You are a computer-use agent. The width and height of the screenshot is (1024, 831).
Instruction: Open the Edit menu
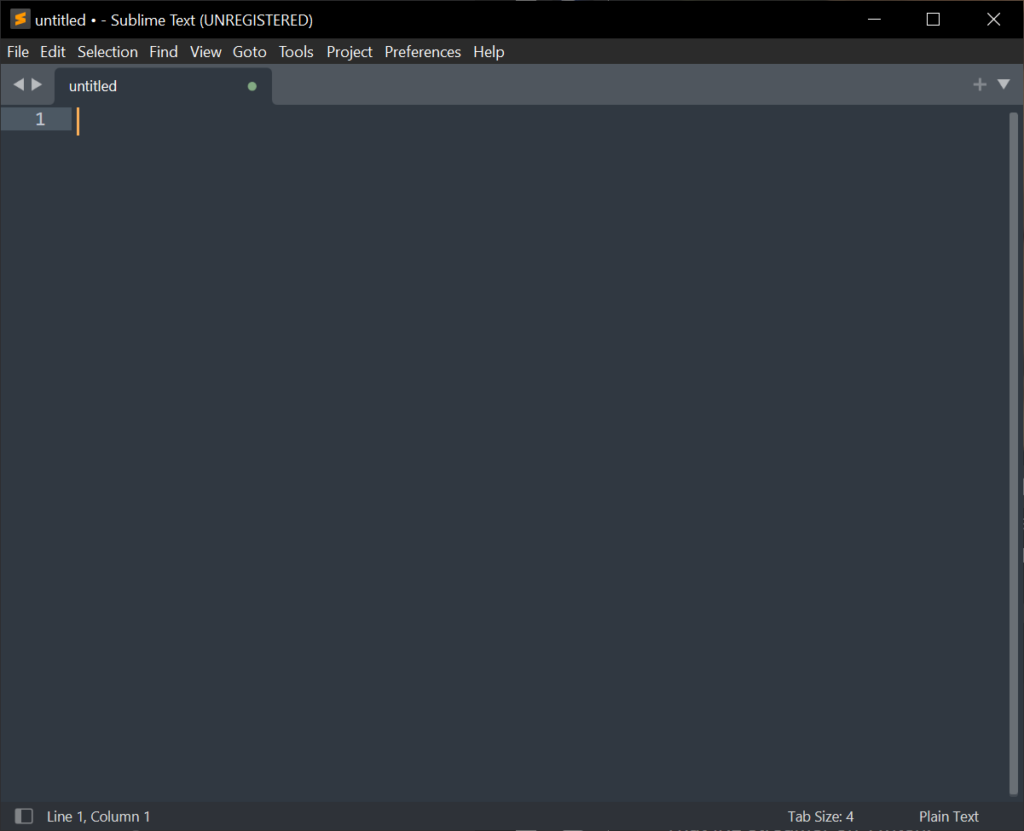tap(52, 52)
